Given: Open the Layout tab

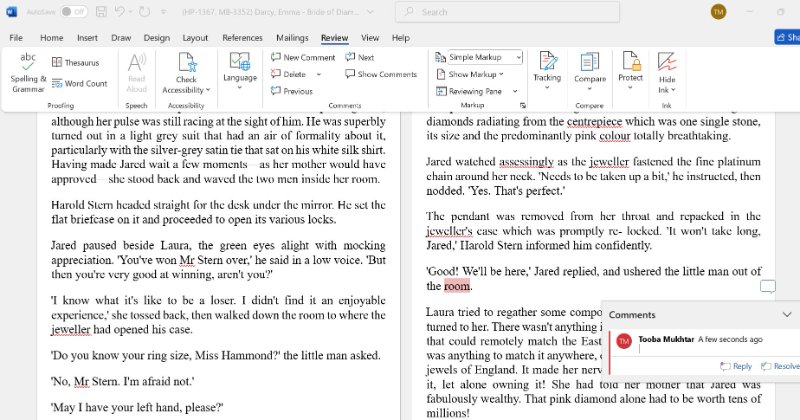Looking at the screenshot, I should tap(195, 38).
